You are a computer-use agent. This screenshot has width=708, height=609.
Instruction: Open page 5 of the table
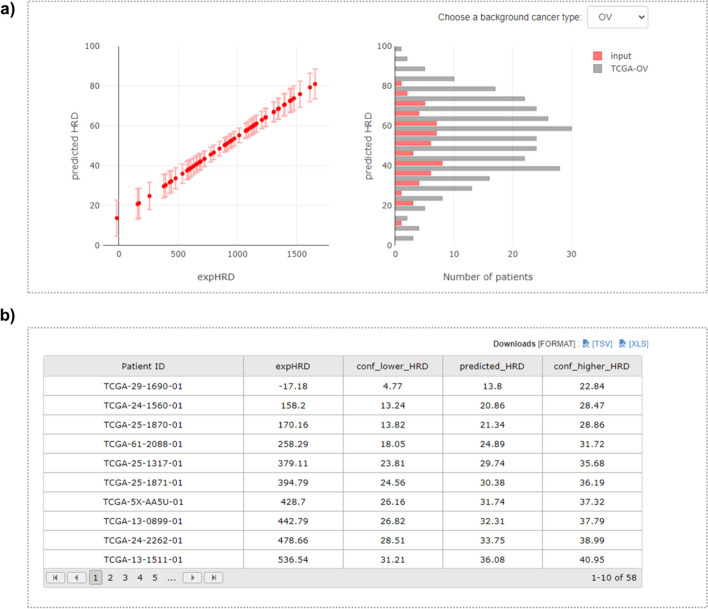point(154,578)
